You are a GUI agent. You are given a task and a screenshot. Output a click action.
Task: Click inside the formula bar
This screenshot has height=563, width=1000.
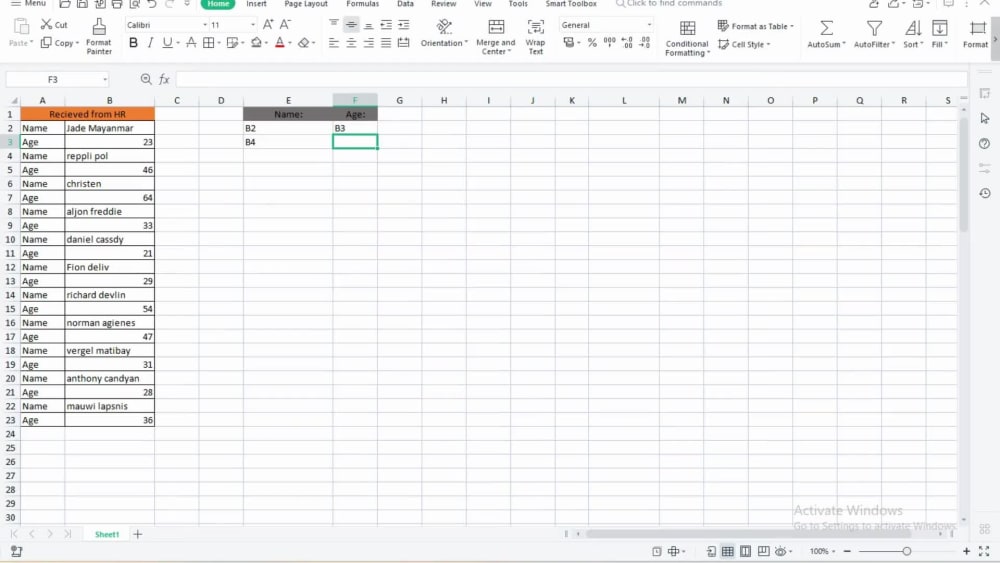pos(571,79)
